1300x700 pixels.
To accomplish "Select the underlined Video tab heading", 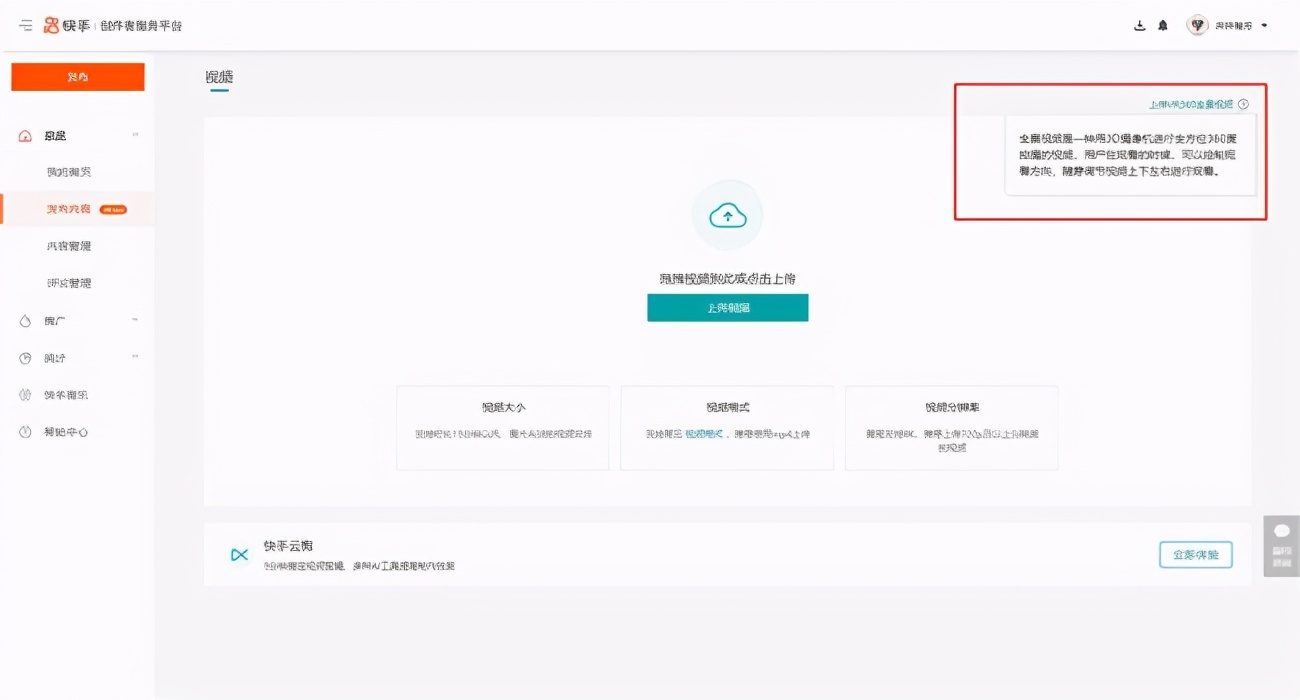I will coord(218,77).
